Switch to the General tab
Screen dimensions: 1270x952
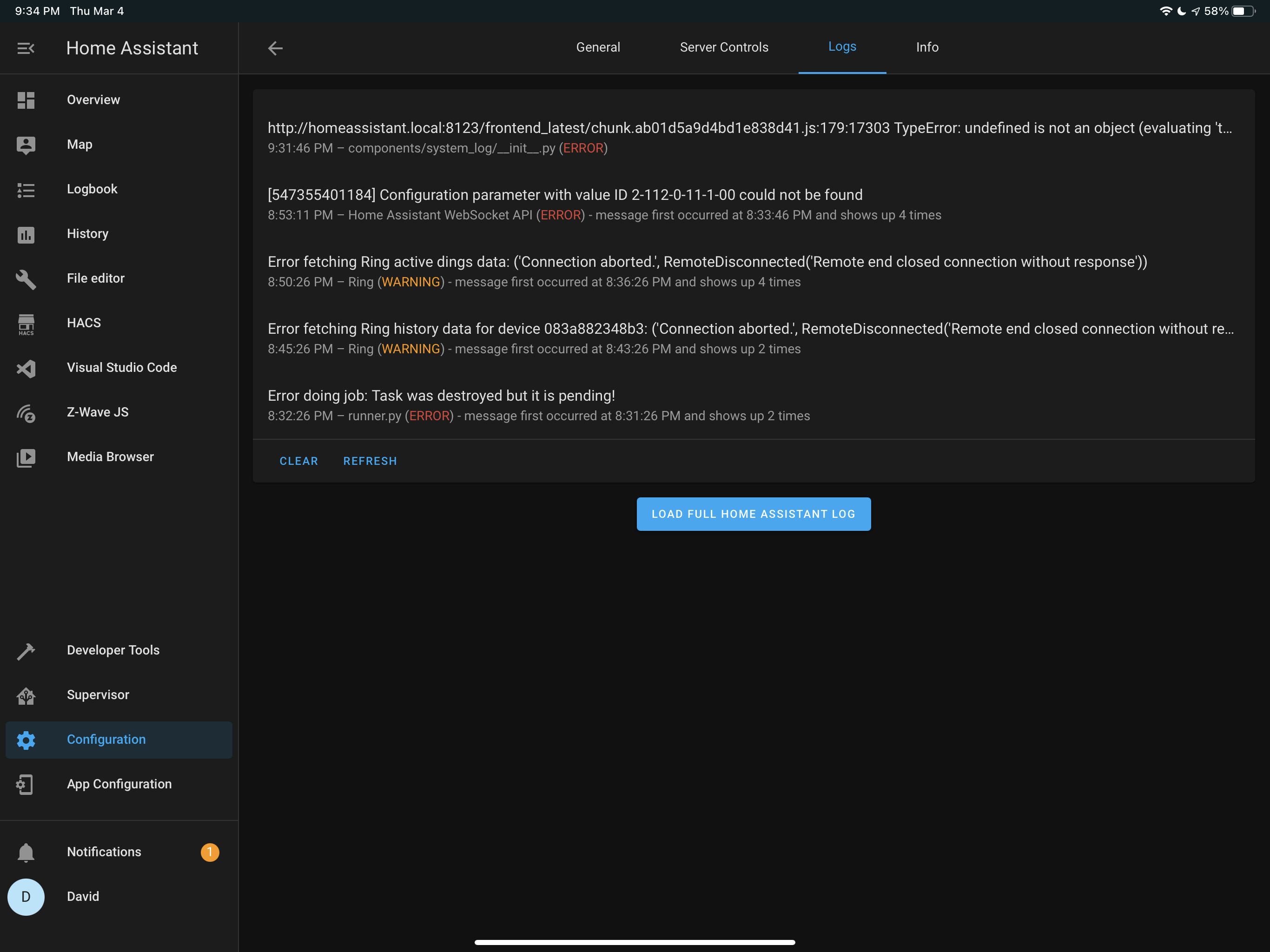click(x=598, y=47)
